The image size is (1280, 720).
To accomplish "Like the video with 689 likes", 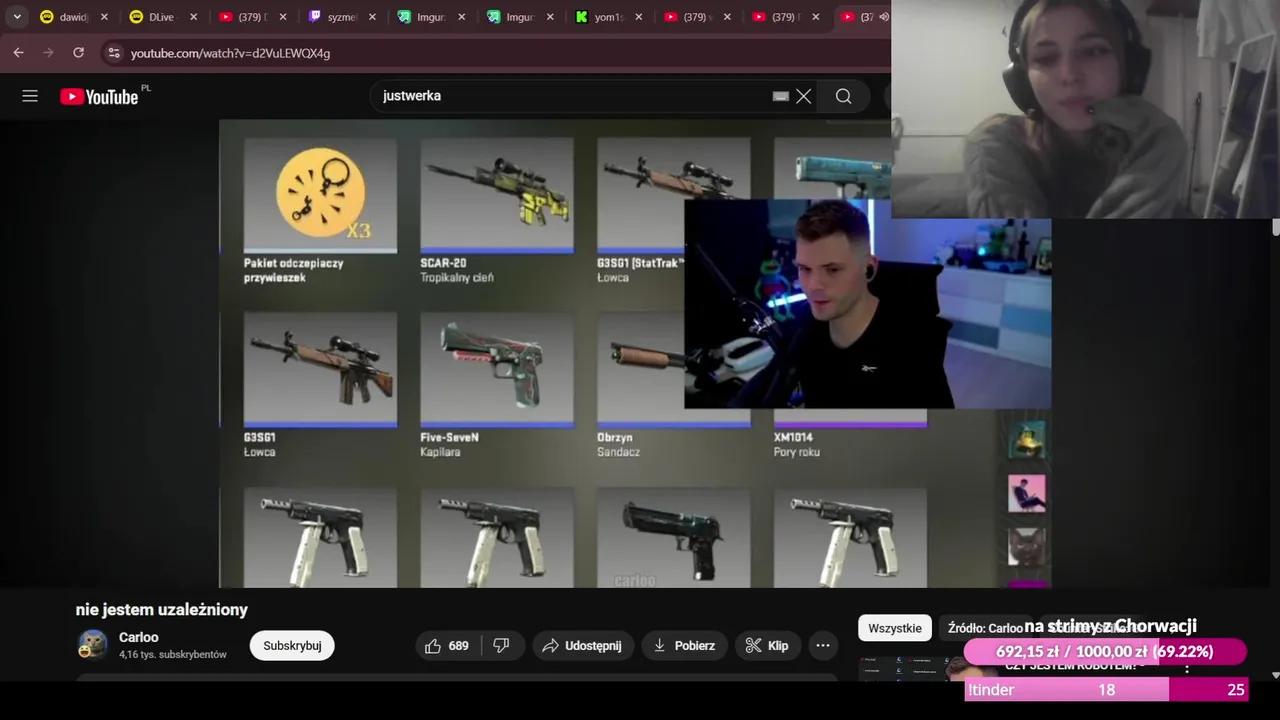I will point(448,646).
